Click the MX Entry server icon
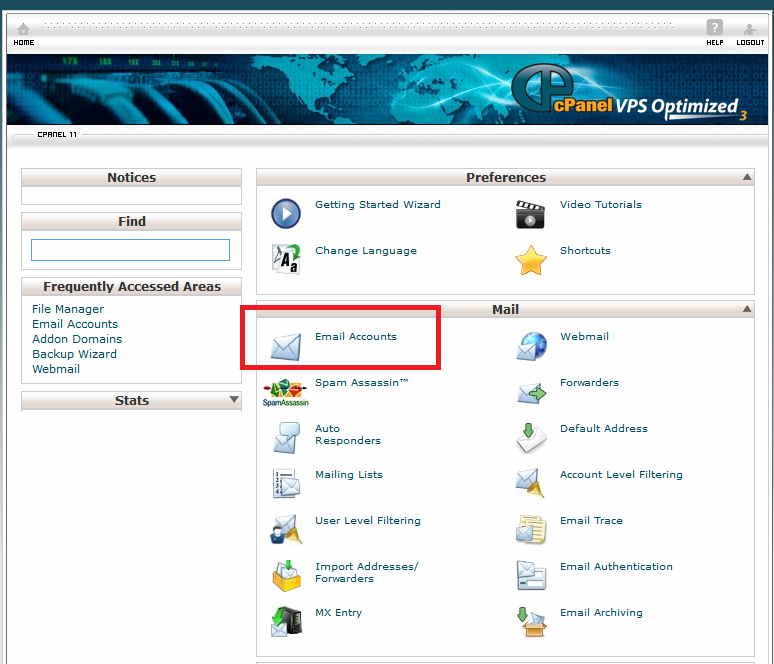Screen dimensions: 774x664 pos(286,622)
